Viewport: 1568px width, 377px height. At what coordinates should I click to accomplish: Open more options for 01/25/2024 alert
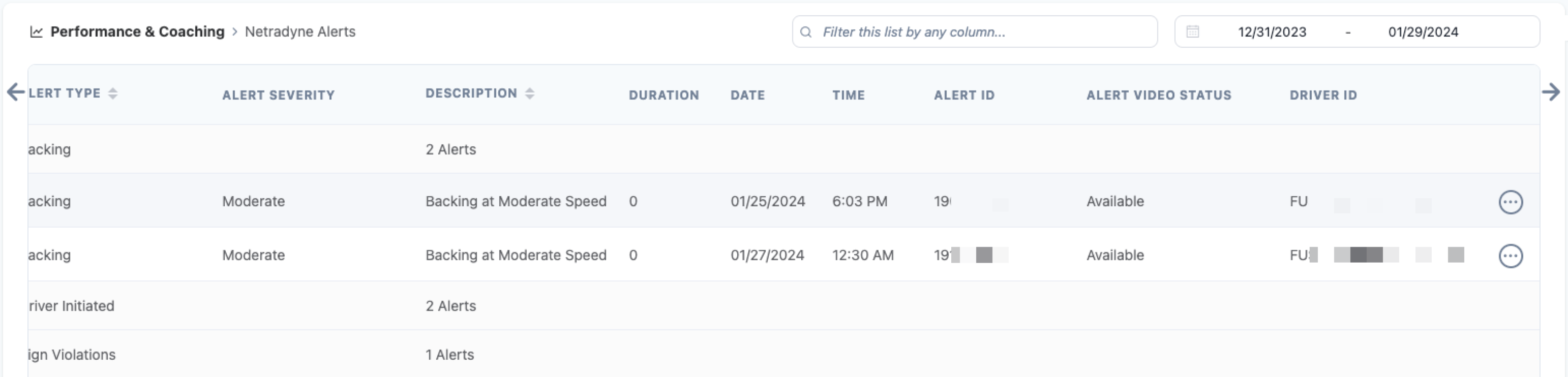[x=1510, y=202]
